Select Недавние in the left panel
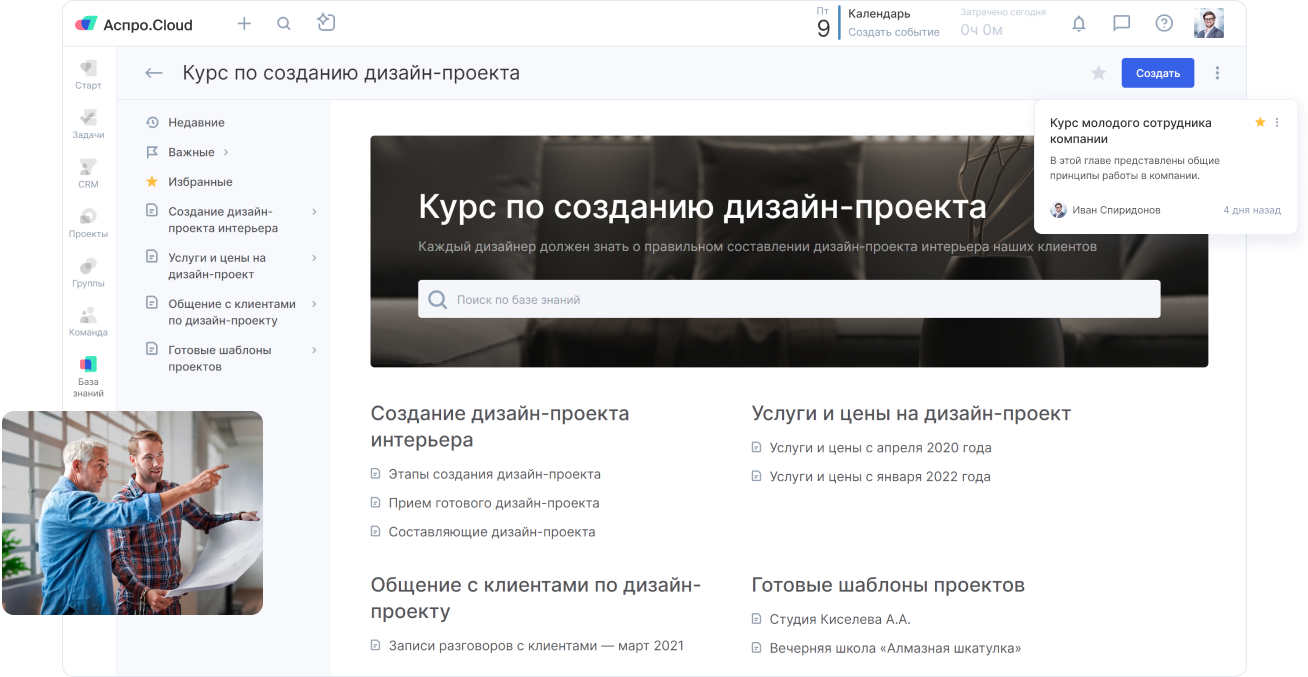This screenshot has width=1308, height=677. [x=196, y=122]
